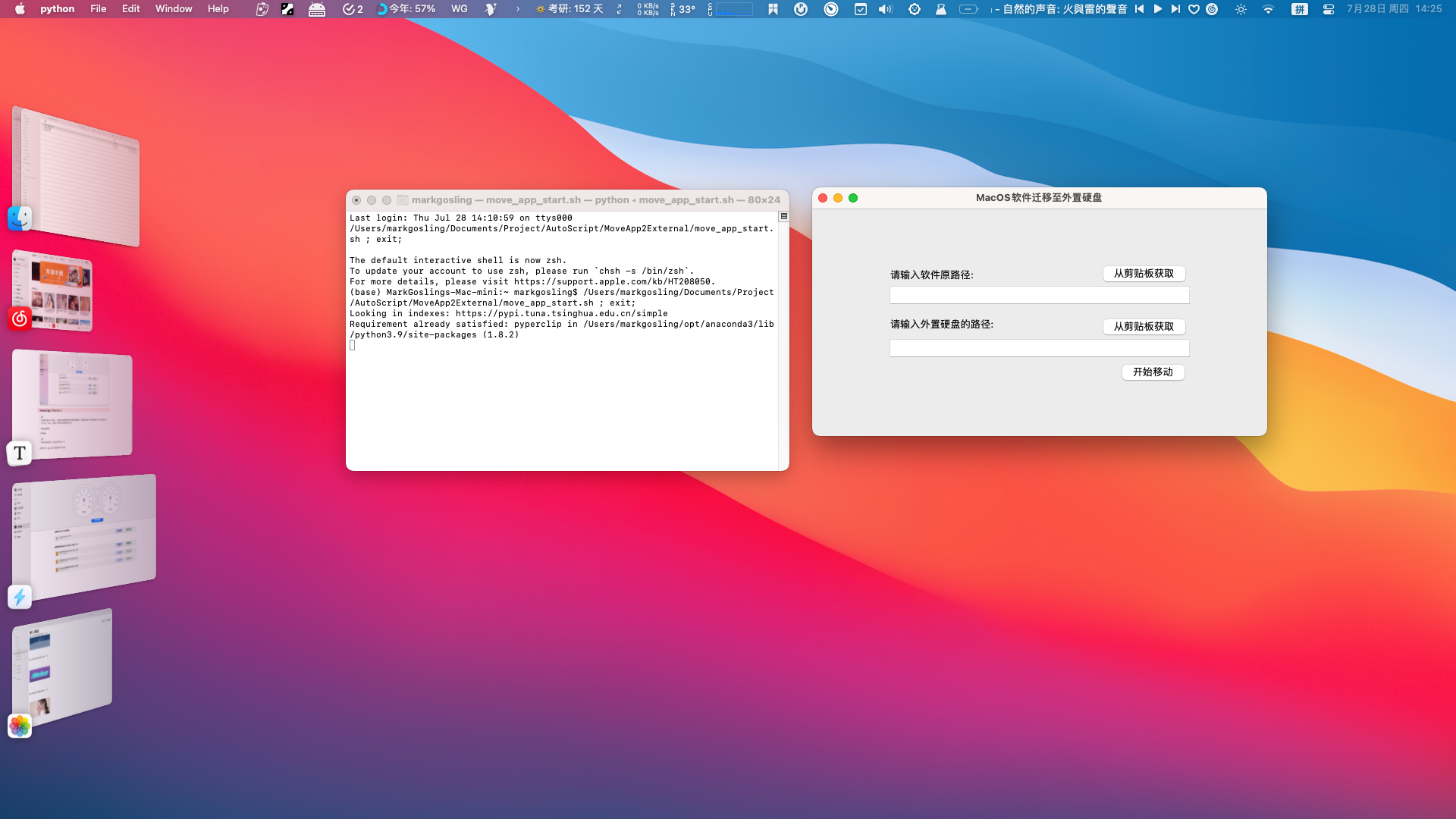Open Typora window thumbnail in Stage Manager

pyautogui.click(x=72, y=403)
